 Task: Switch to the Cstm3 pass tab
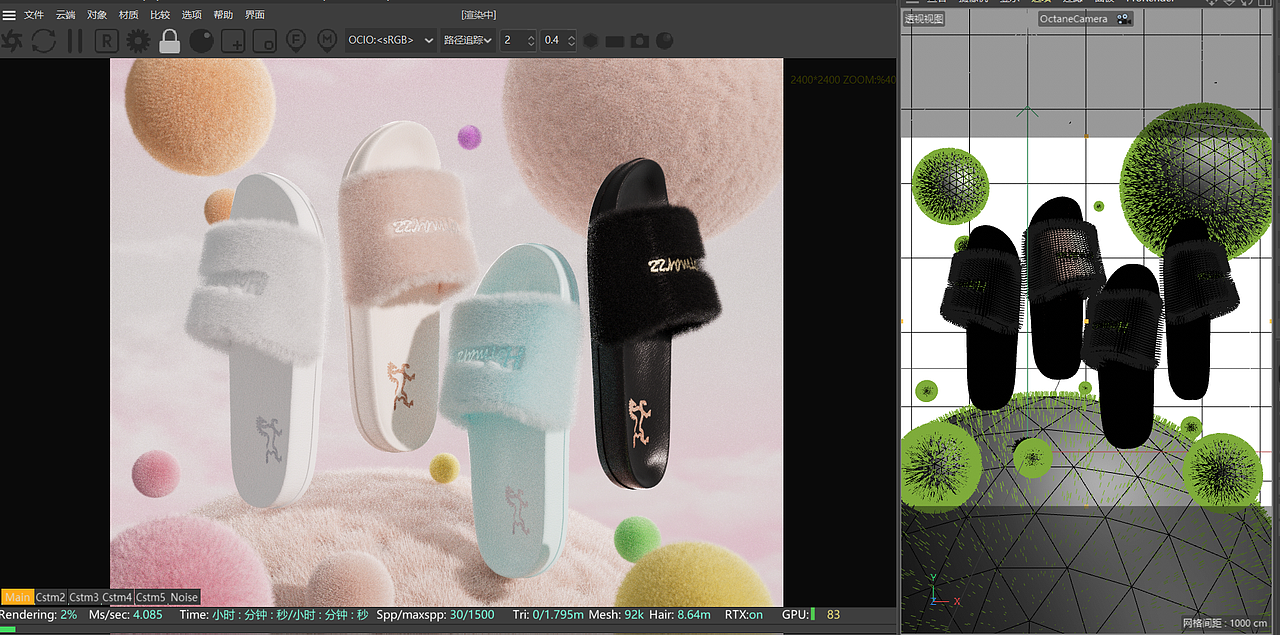tap(84, 597)
